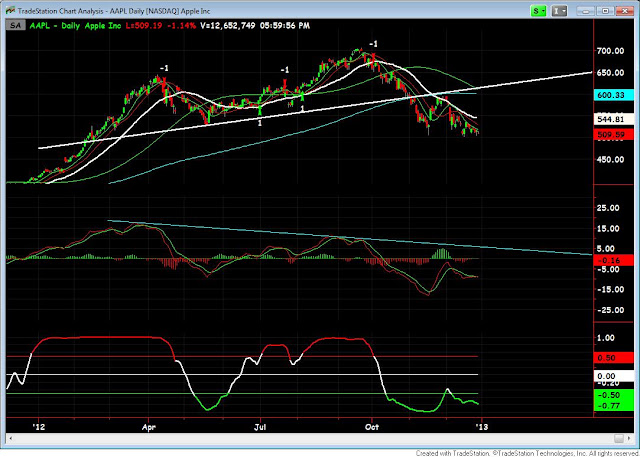Image resolution: width=640 pixels, height=457 pixels.
Task: Click the -1 signal marker above April peak
Action: (x=164, y=69)
